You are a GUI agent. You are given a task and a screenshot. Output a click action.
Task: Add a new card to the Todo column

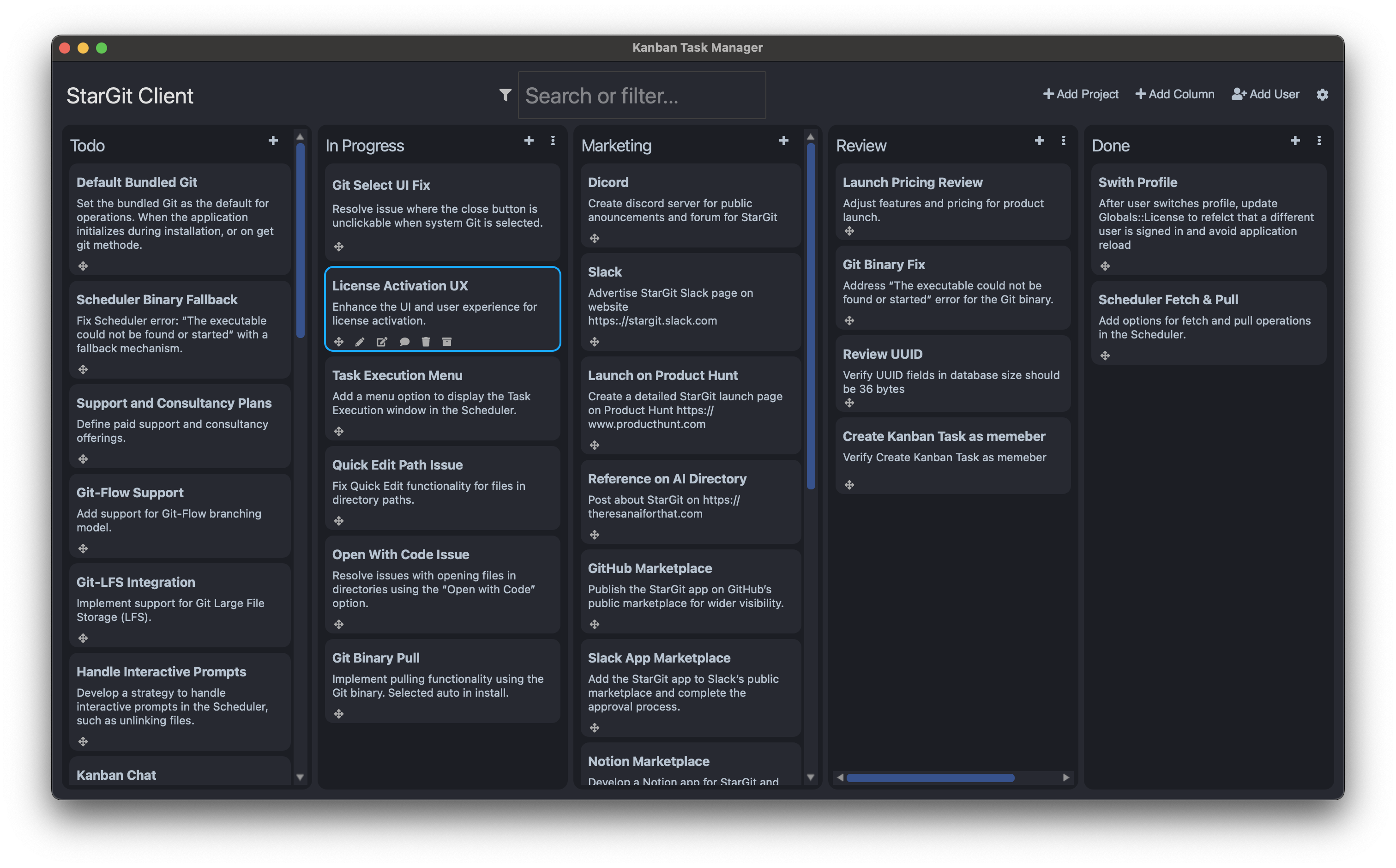click(273, 140)
